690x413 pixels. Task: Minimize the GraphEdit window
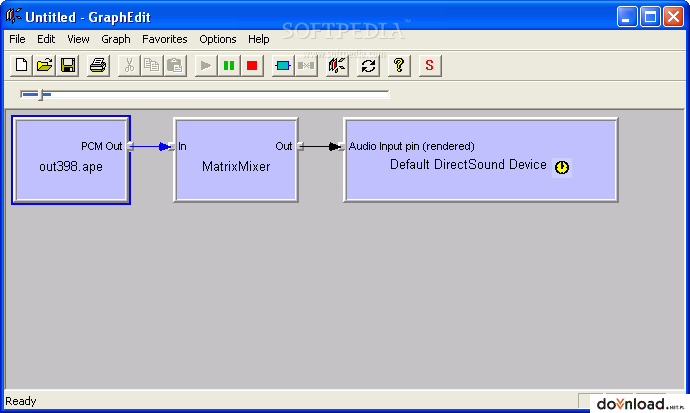click(627, 17)
